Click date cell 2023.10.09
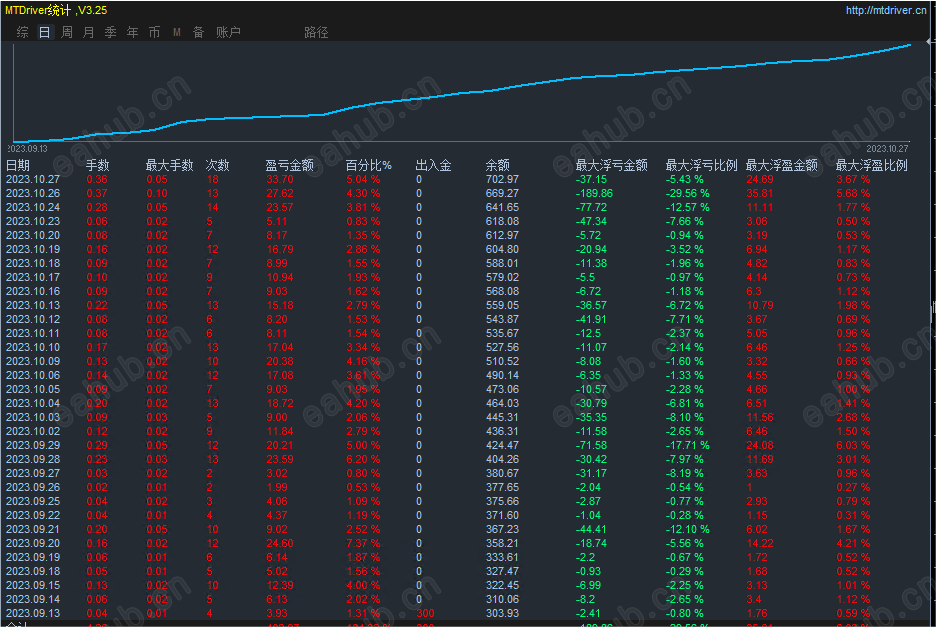Image resolution: width=936 pixels, height=627 pixels. (x=33, y=362)
